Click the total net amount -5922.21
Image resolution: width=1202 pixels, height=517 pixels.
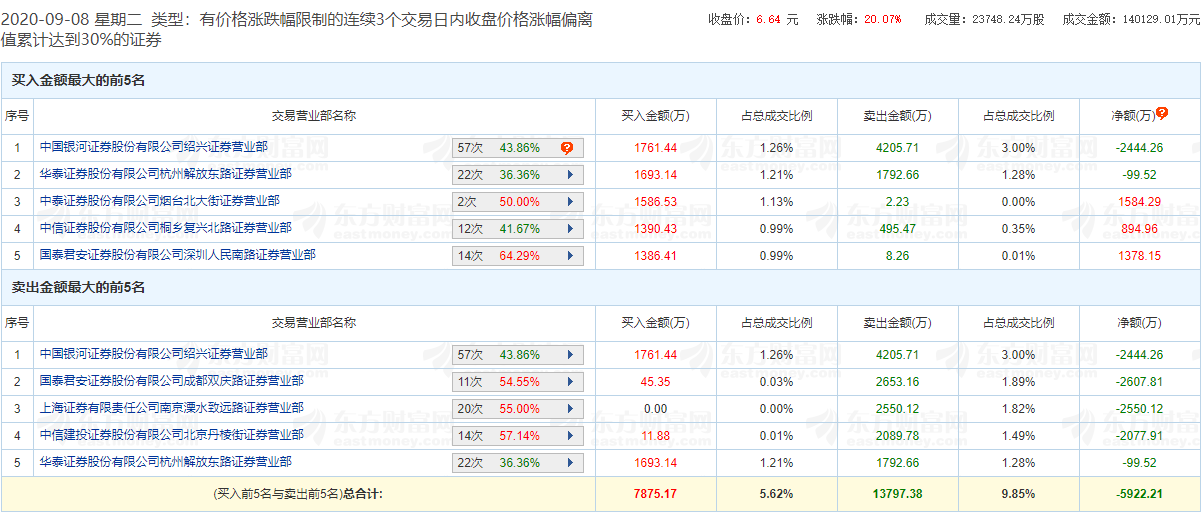coord(1139,494)
